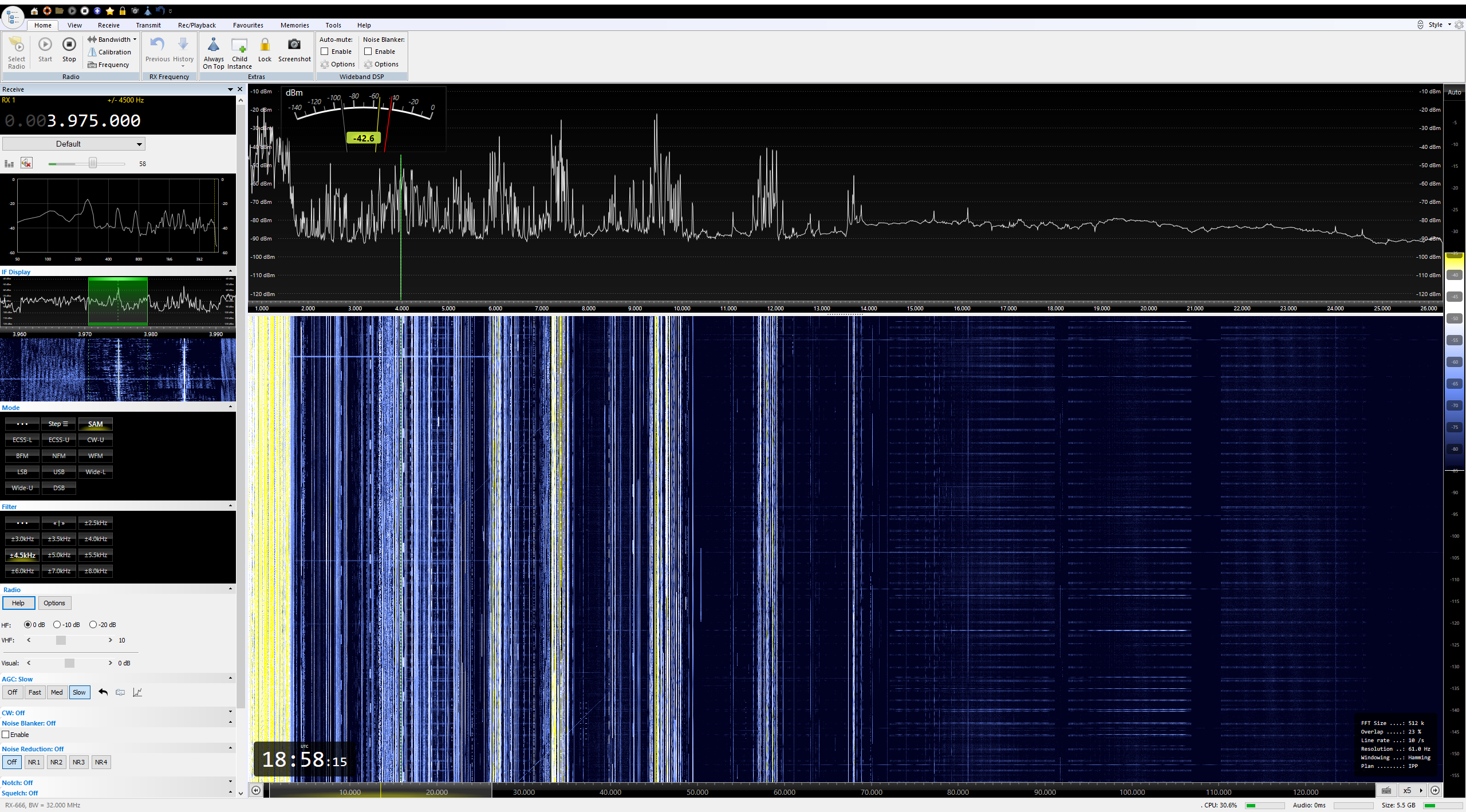Open the Default profile dropdown
This screenshot has width=1466, height=812.
click(73, 144)
